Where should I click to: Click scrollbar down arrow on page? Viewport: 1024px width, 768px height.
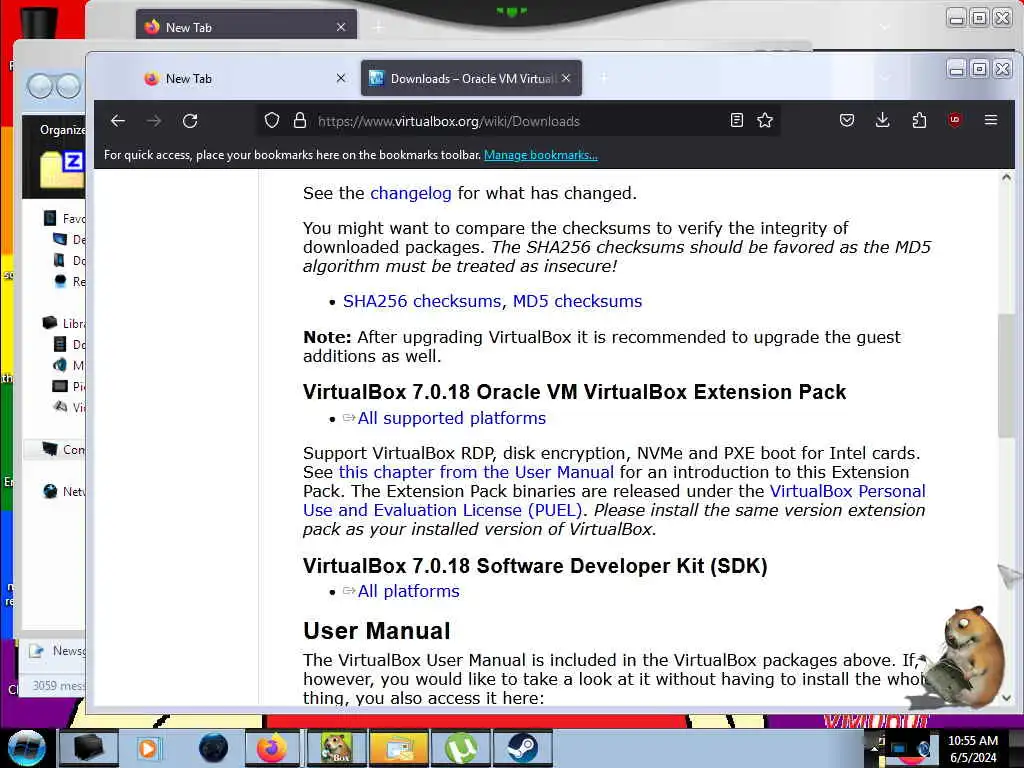(1006, 698)
